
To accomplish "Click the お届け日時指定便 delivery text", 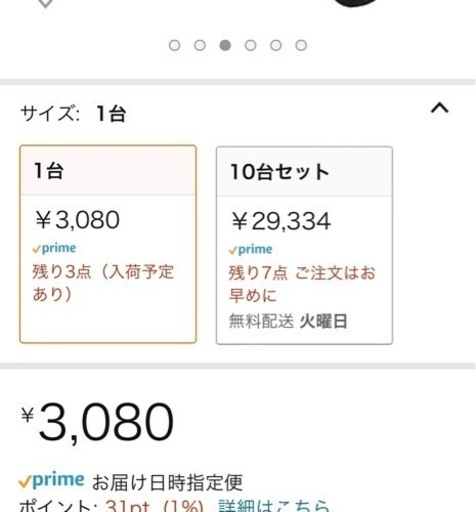I will [x=167, y=482].
